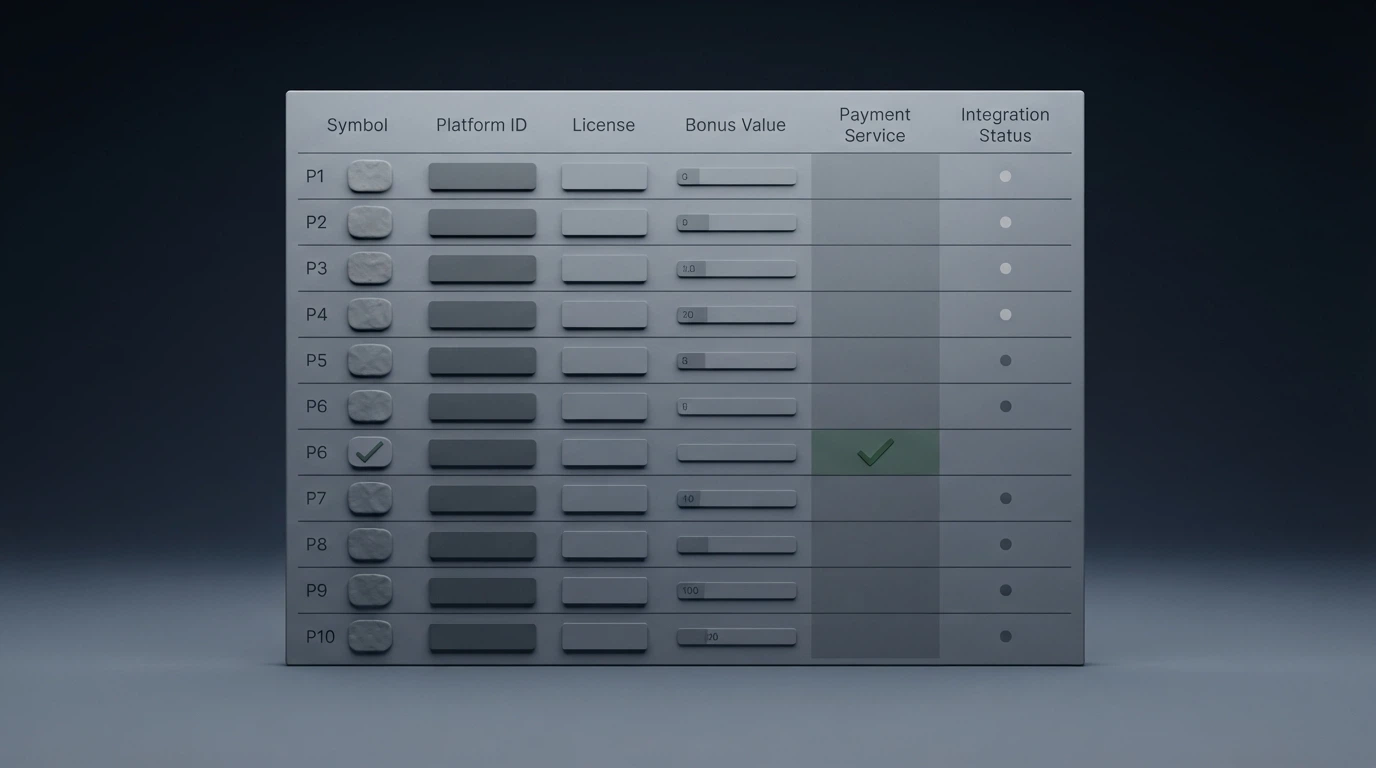Click the License field in row P8
The image size is (1376, 768).
tap(604, 545)
